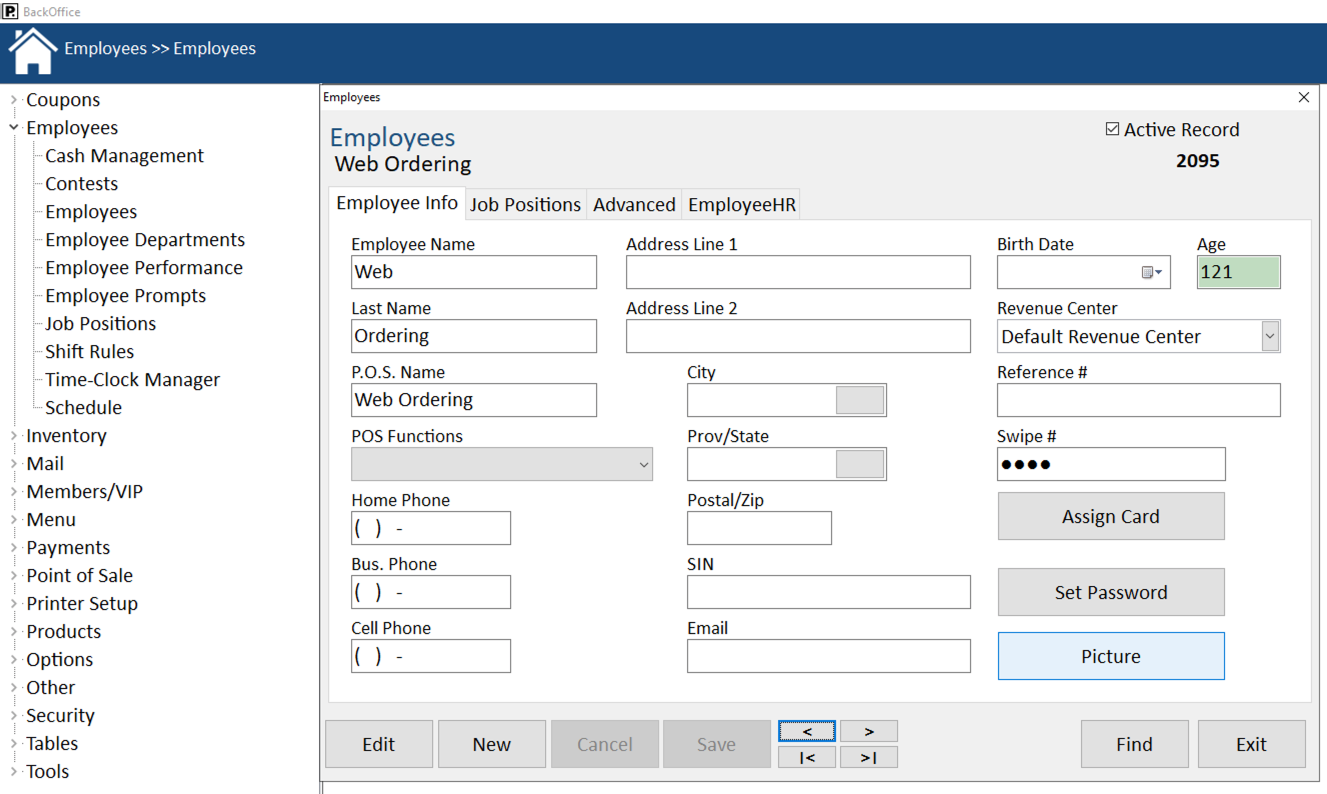Click the City lookup button
The width and height of the screenshot is (1327, 794).
(x=859, y=400)
